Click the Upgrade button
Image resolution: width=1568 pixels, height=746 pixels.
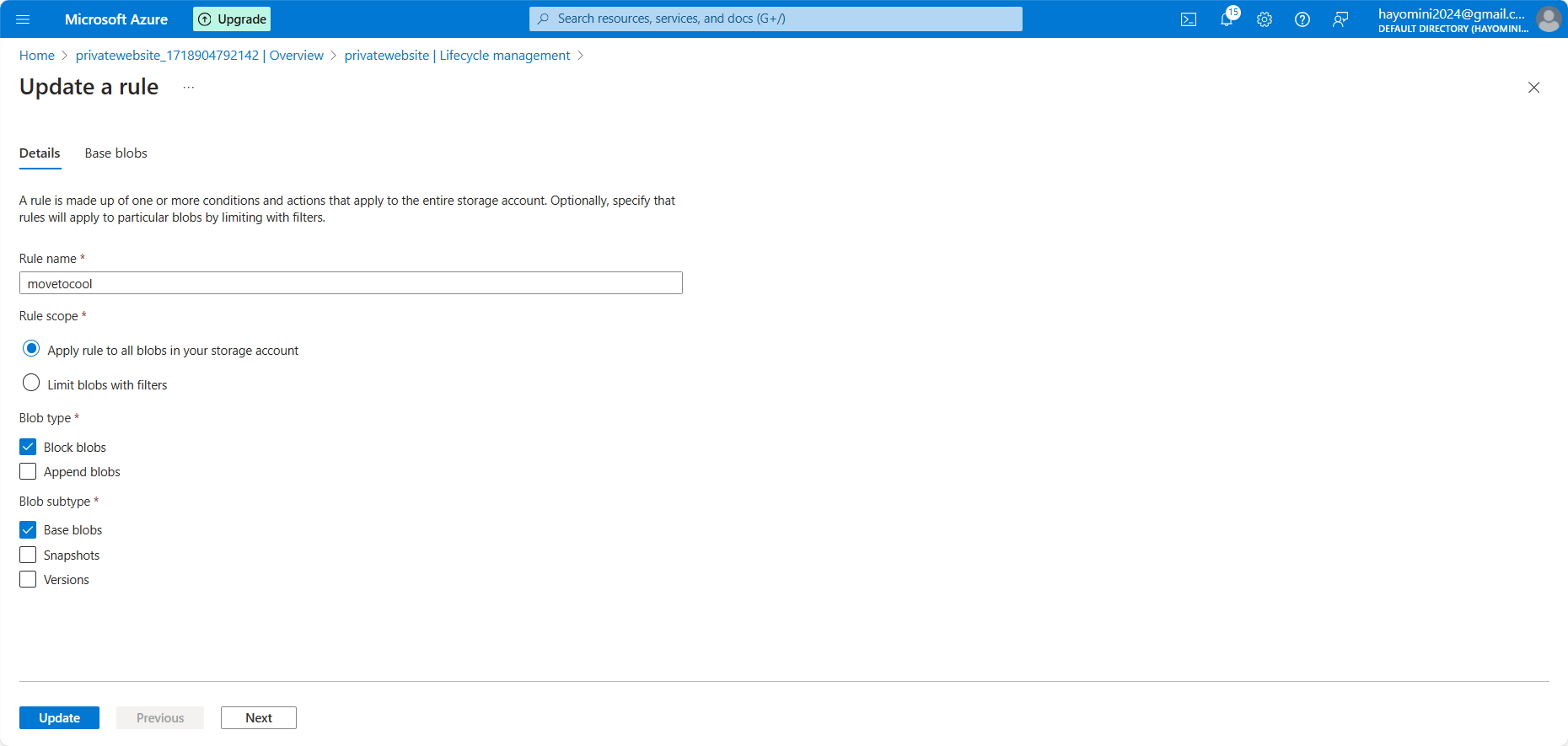[x=232, y=19]
